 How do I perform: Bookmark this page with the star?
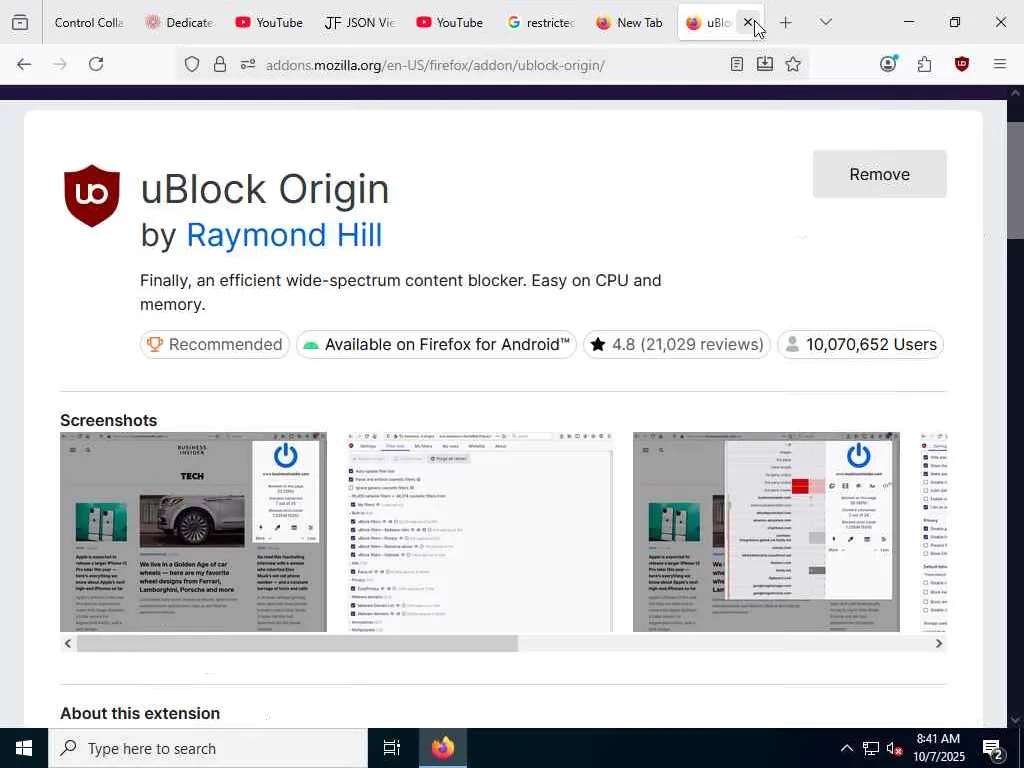[793, 64]
